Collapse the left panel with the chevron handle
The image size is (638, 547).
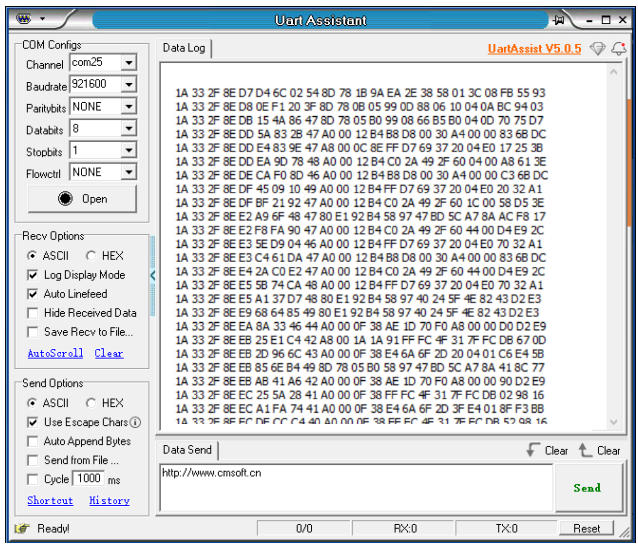(153, 276)
